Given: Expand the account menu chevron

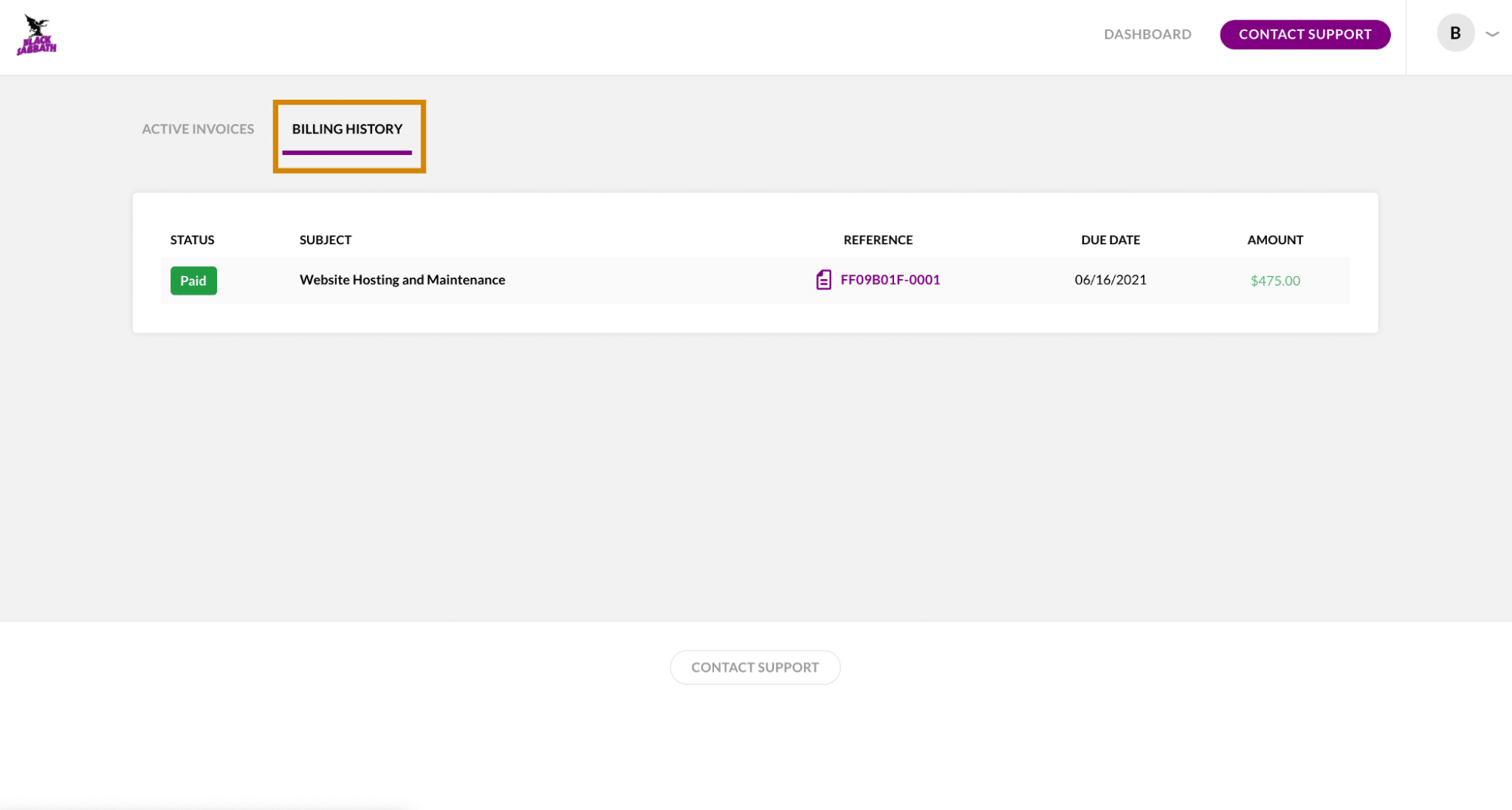Looking at the screenshot, I should point(1492,34).
